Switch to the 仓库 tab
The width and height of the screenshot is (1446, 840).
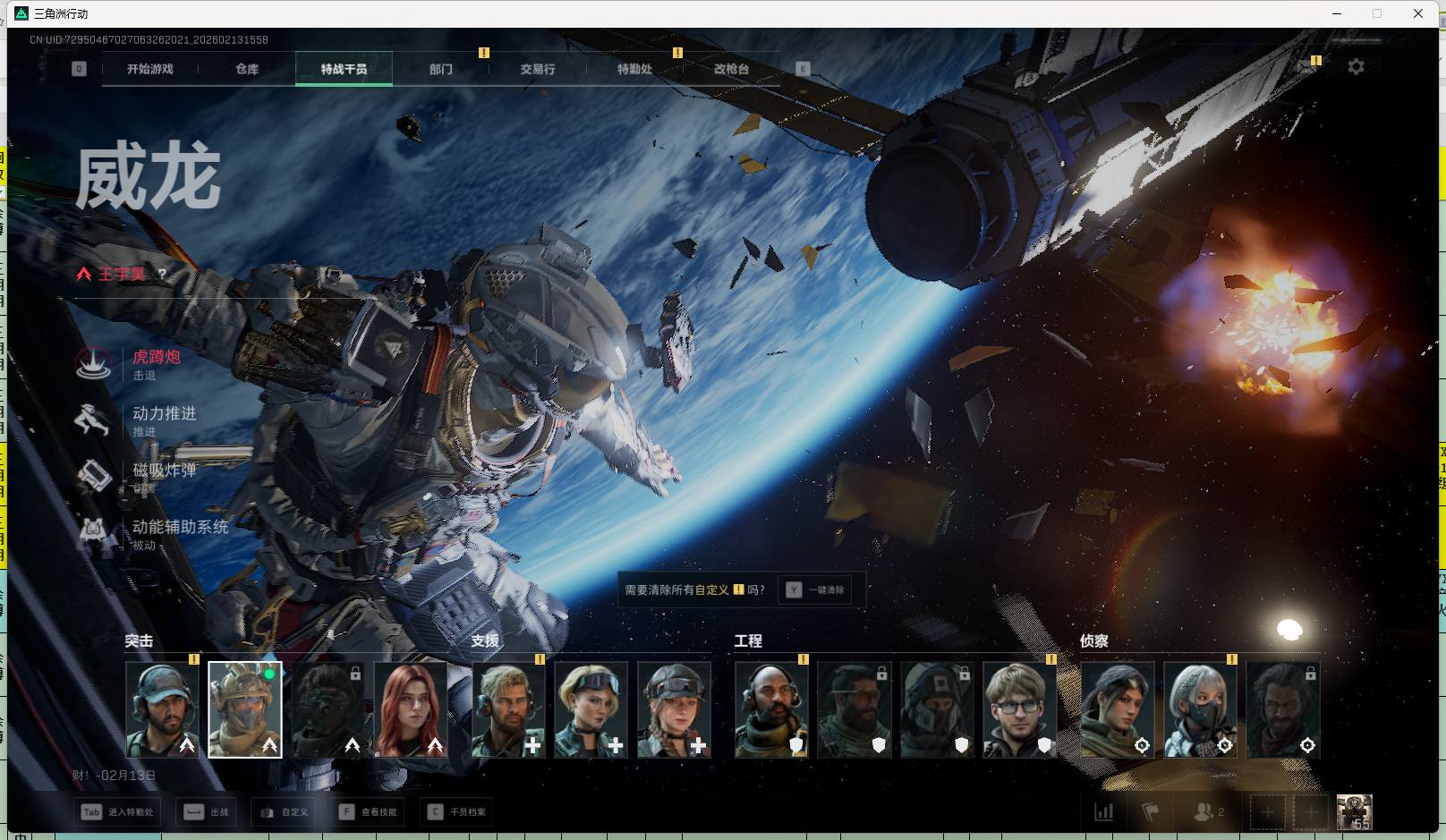[x=247, y=69]
